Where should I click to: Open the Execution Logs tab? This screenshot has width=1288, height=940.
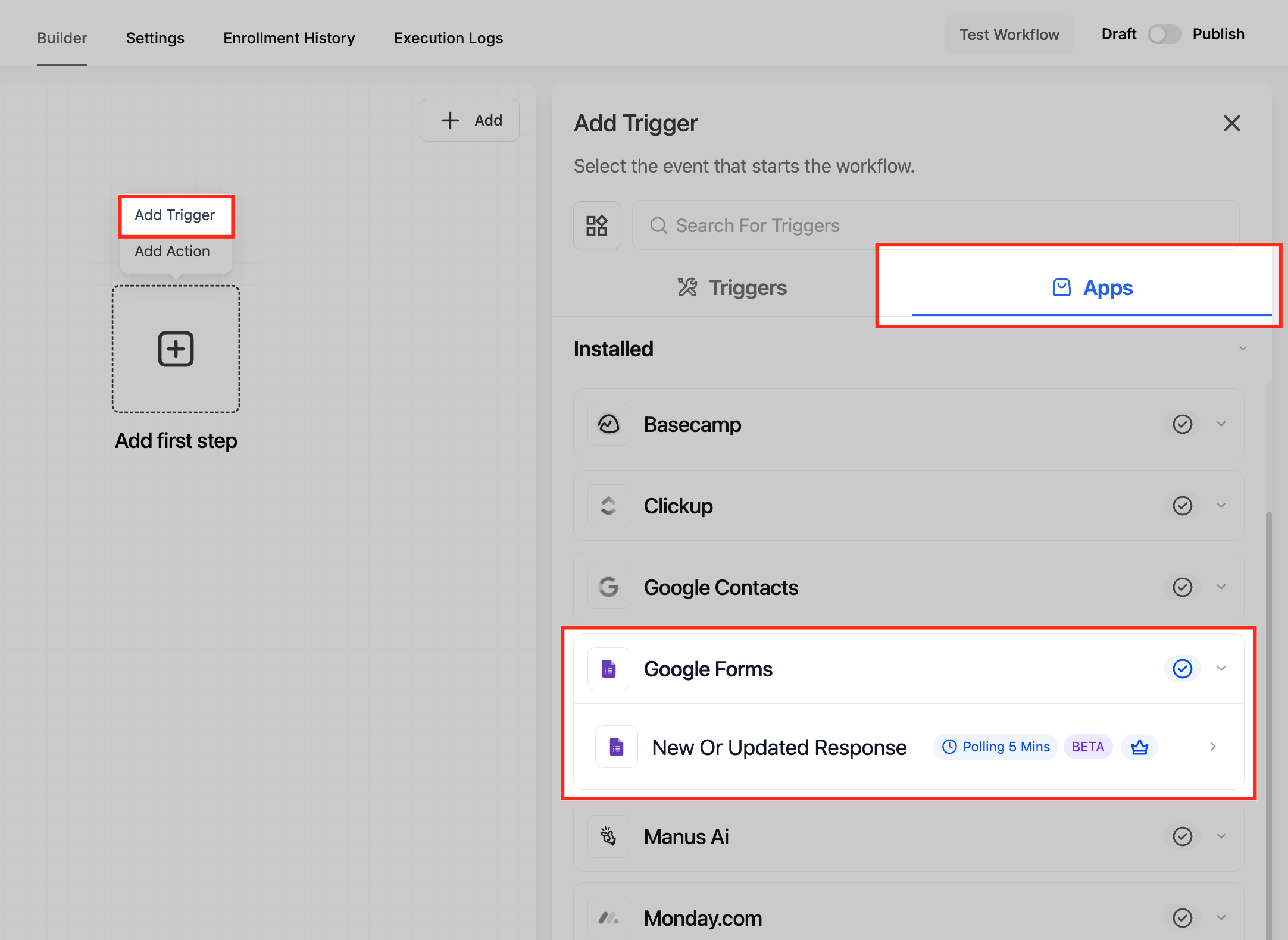(448, 38)
